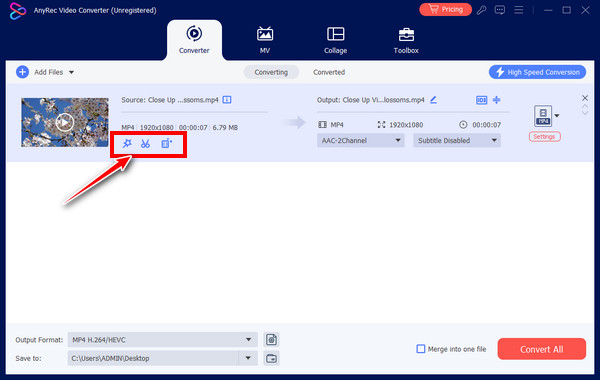Click the AnyRec logo icon
The image size is (600, 380).
18,11
